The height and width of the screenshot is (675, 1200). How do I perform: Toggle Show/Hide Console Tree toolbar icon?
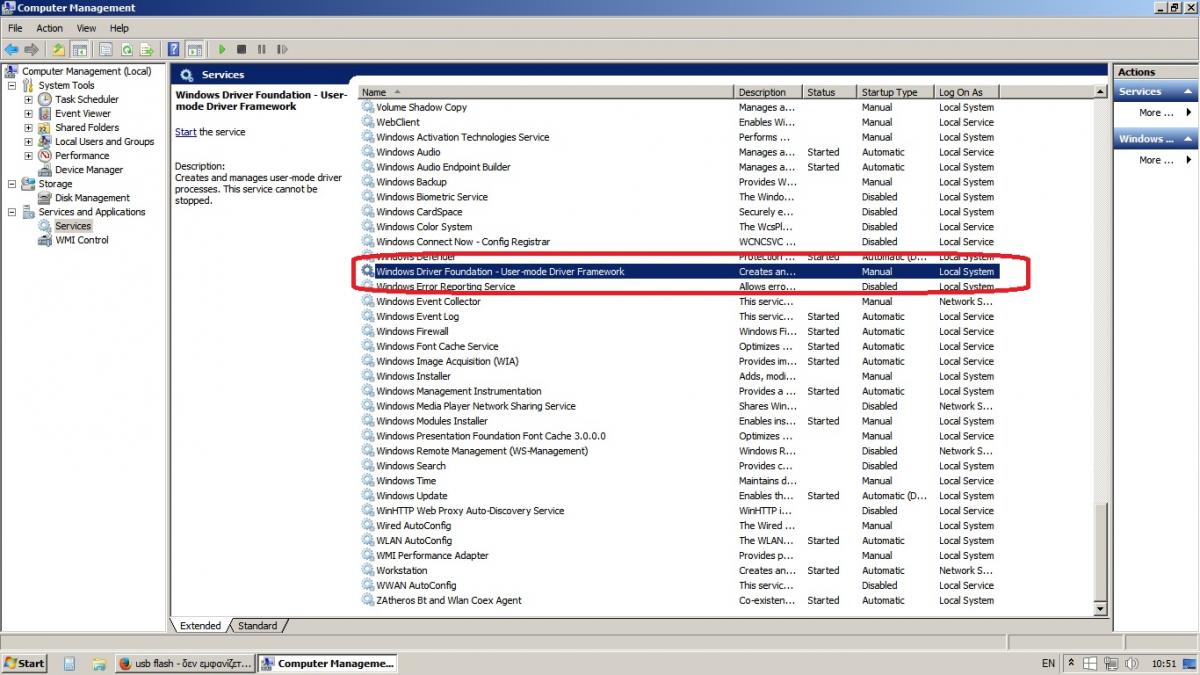pos(79,49)
